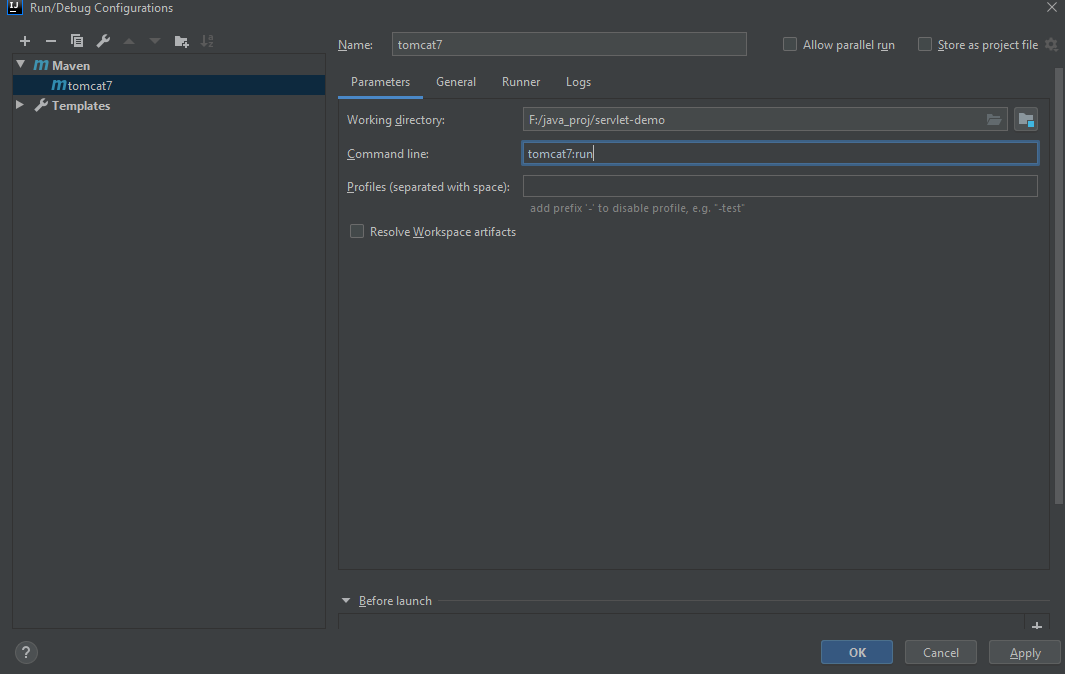Open the Runner tab
Image resolution: width=1065 pixels, height=674 pixels.
coord(521,82)
